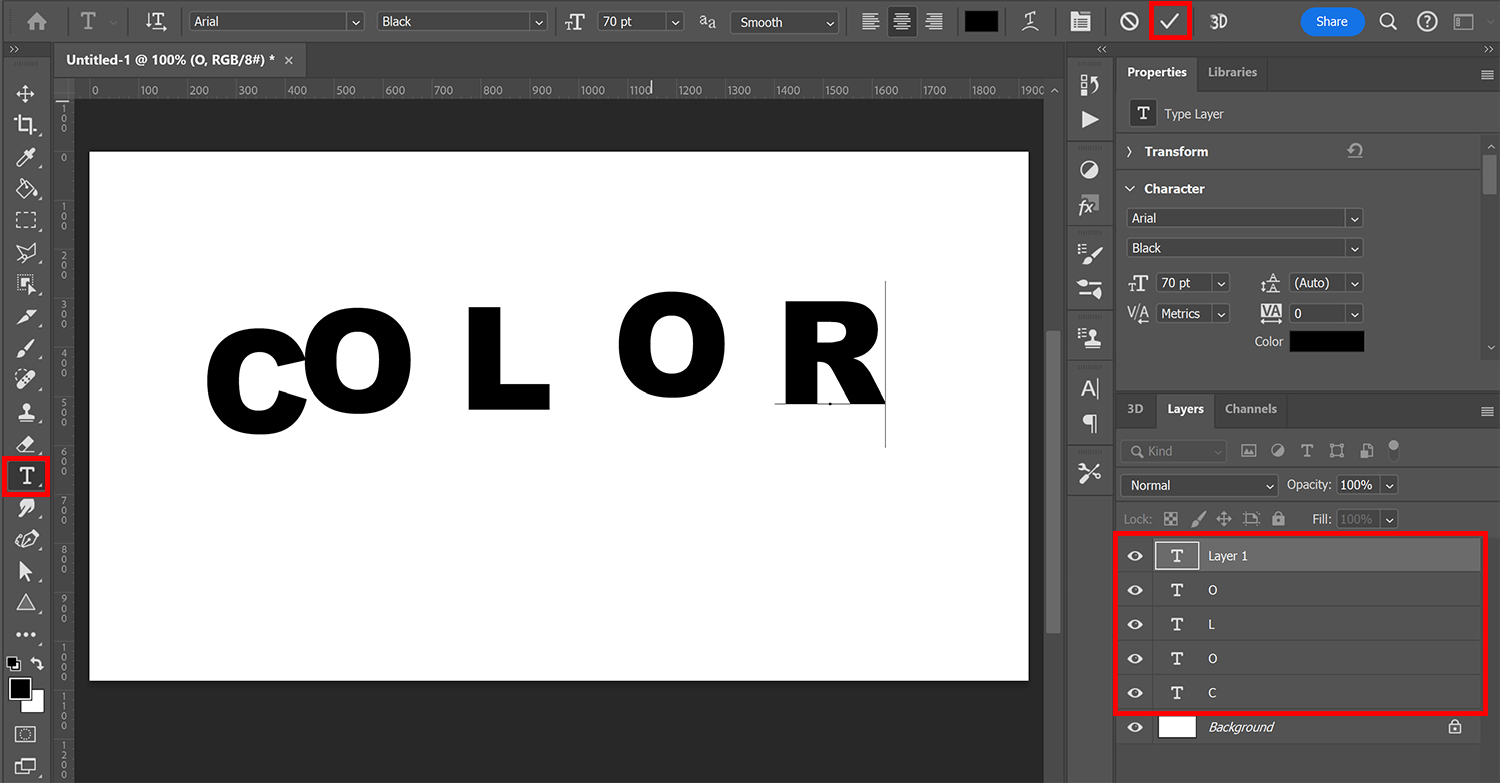
Task: Open the fx styles panel icon
Action: [1089, 206]
